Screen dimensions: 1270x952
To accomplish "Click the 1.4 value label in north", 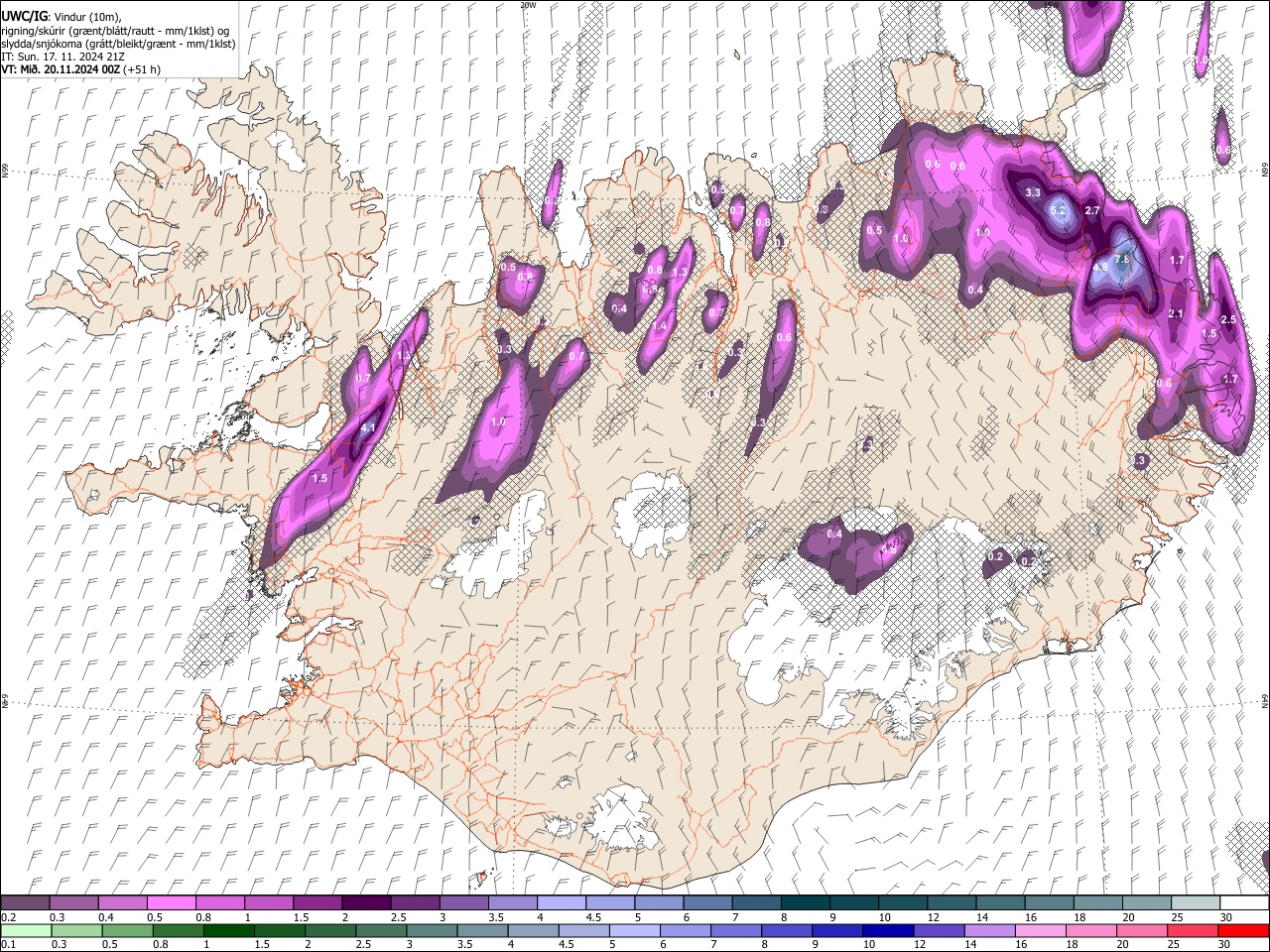I will pyautogui.click(x=660, y=325).
